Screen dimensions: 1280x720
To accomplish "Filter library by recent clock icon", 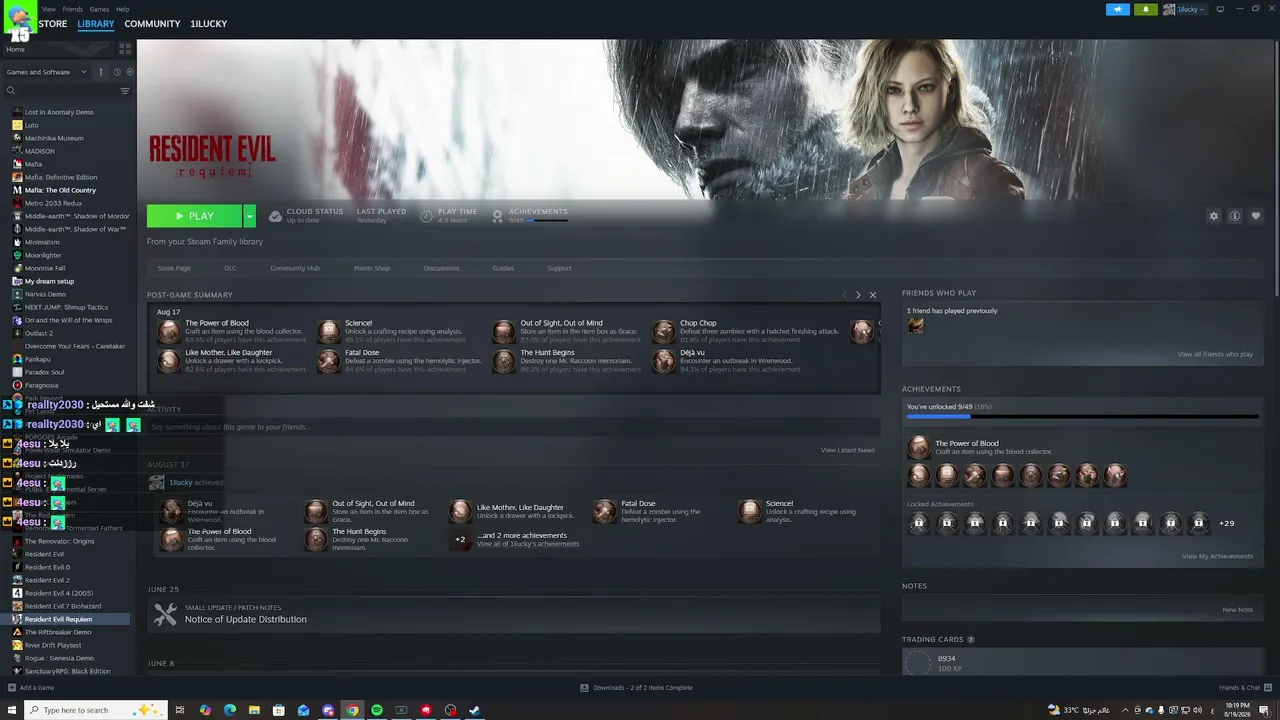I will click(117, 72).
